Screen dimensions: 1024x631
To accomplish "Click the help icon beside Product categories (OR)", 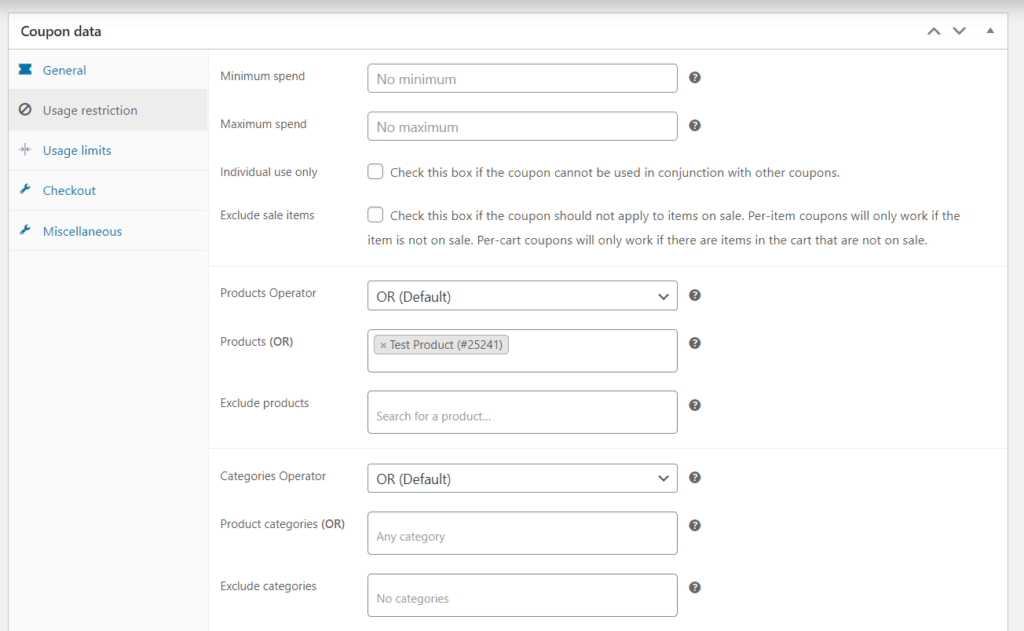I will 695,525.
